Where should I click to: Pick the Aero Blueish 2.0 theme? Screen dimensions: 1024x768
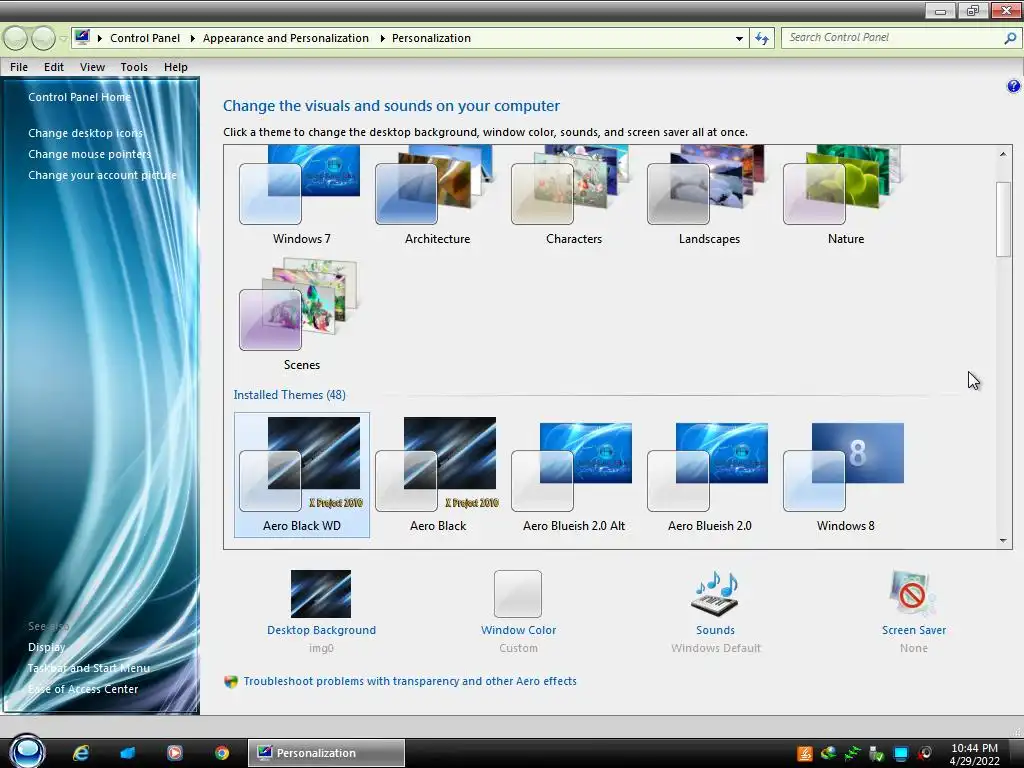click(709, 475)
